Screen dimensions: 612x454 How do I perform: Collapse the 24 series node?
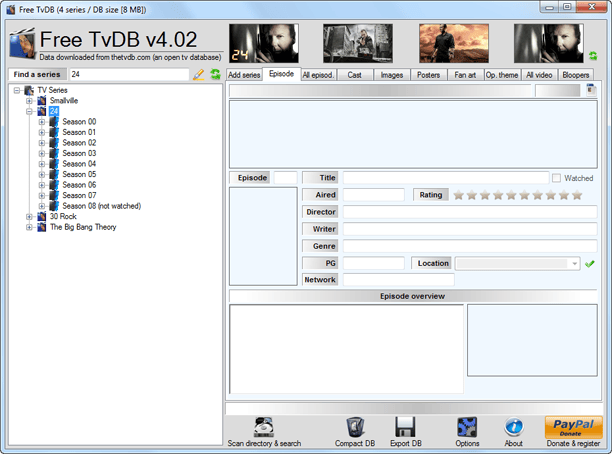pyautogui.click(x=29, y=111)
